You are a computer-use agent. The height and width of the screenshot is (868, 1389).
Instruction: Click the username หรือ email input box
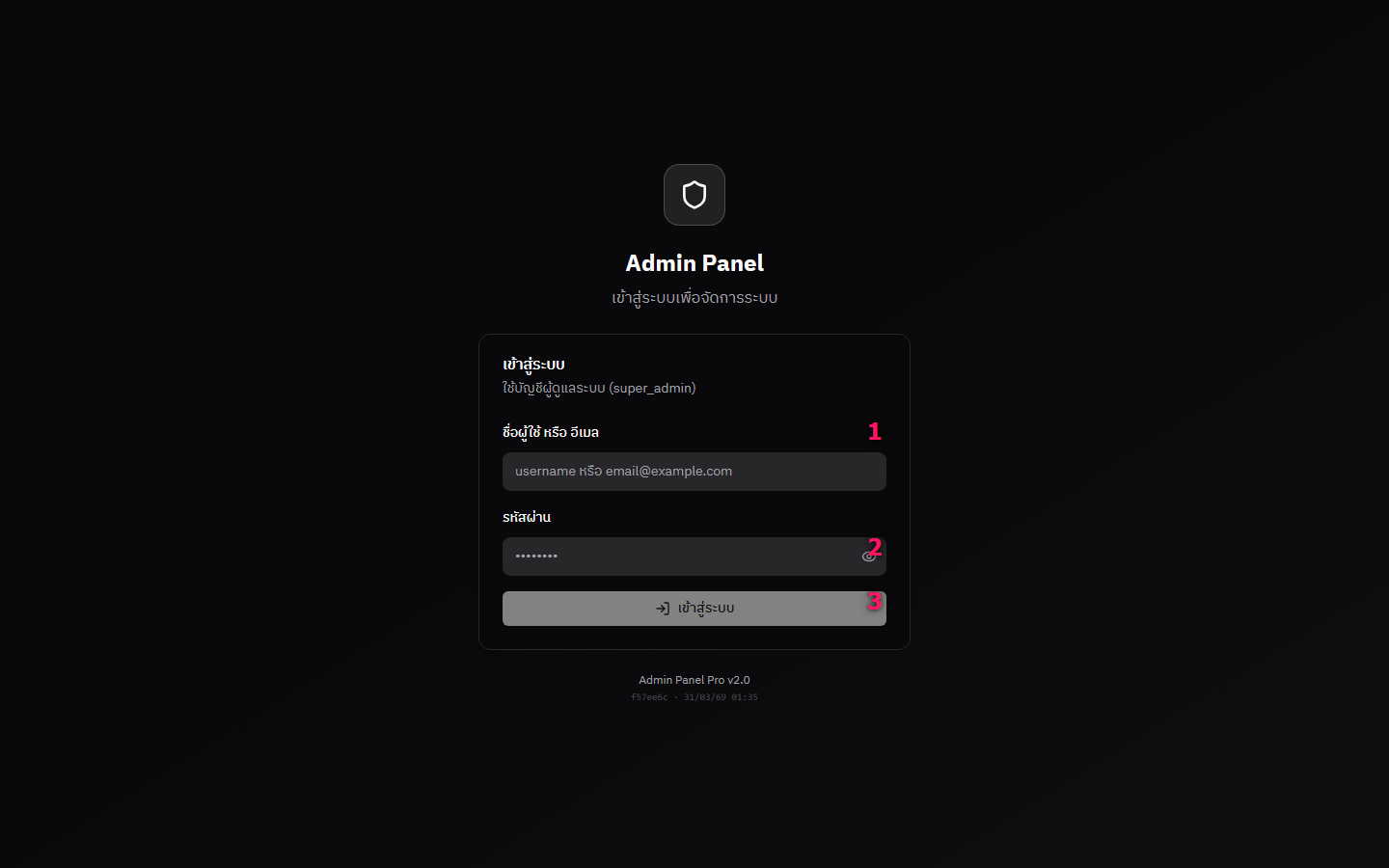click(x=694, y=472)
